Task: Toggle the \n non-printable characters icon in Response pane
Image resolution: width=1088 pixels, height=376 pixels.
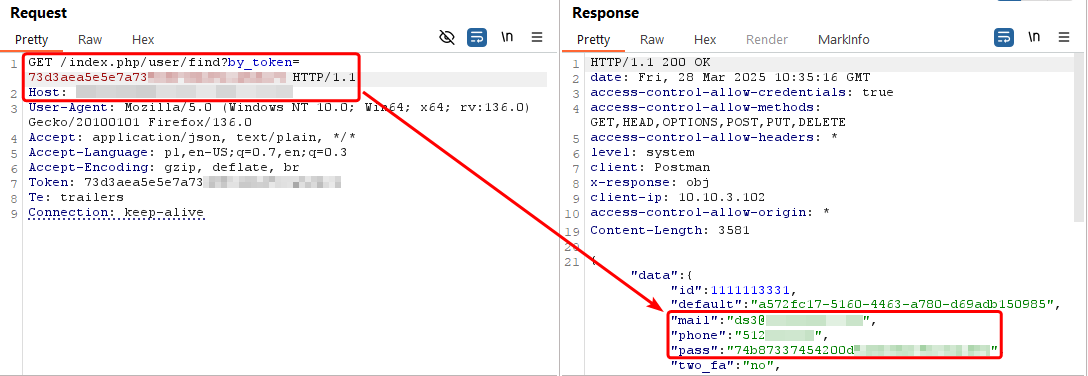Action: coord(1034,37)
